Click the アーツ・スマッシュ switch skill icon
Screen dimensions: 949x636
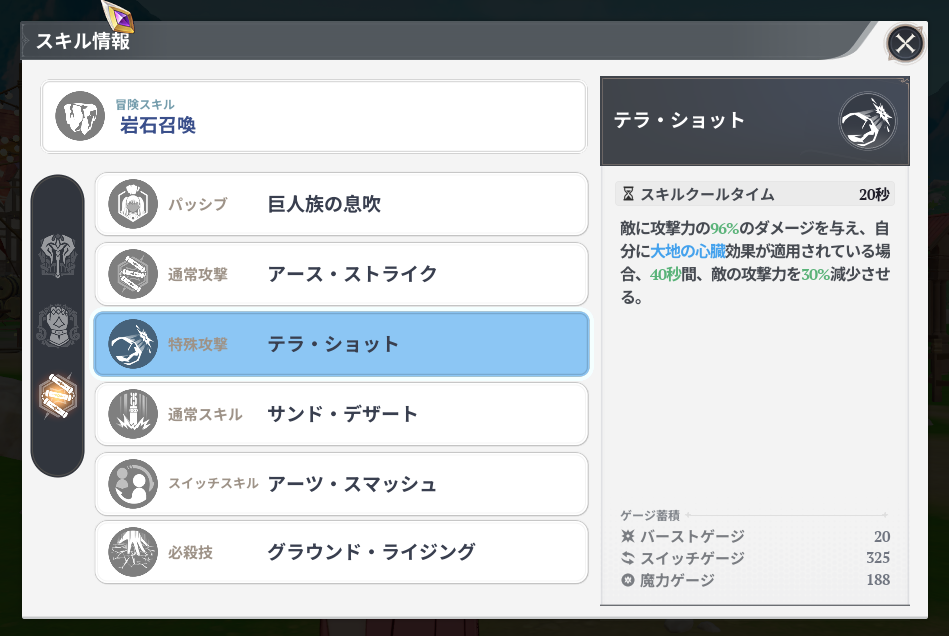click(x=133, y=484)
